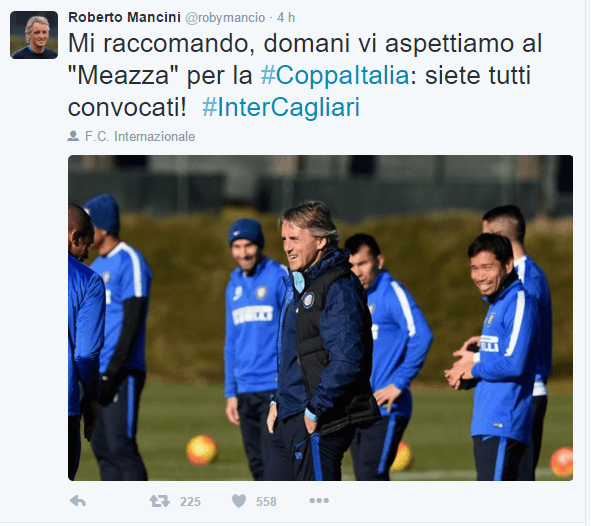Like the tweet with the heart icon
591x526 pixels.
pos(239,501)
